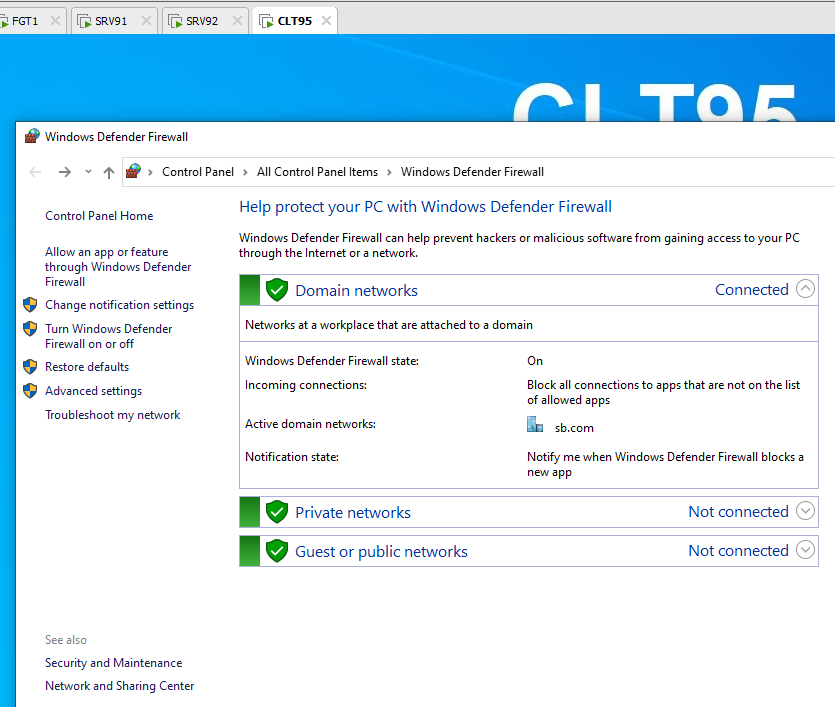Open Troubleshoot my network link
The height and width of the screenshot is (707, 835).
[112, 415]
